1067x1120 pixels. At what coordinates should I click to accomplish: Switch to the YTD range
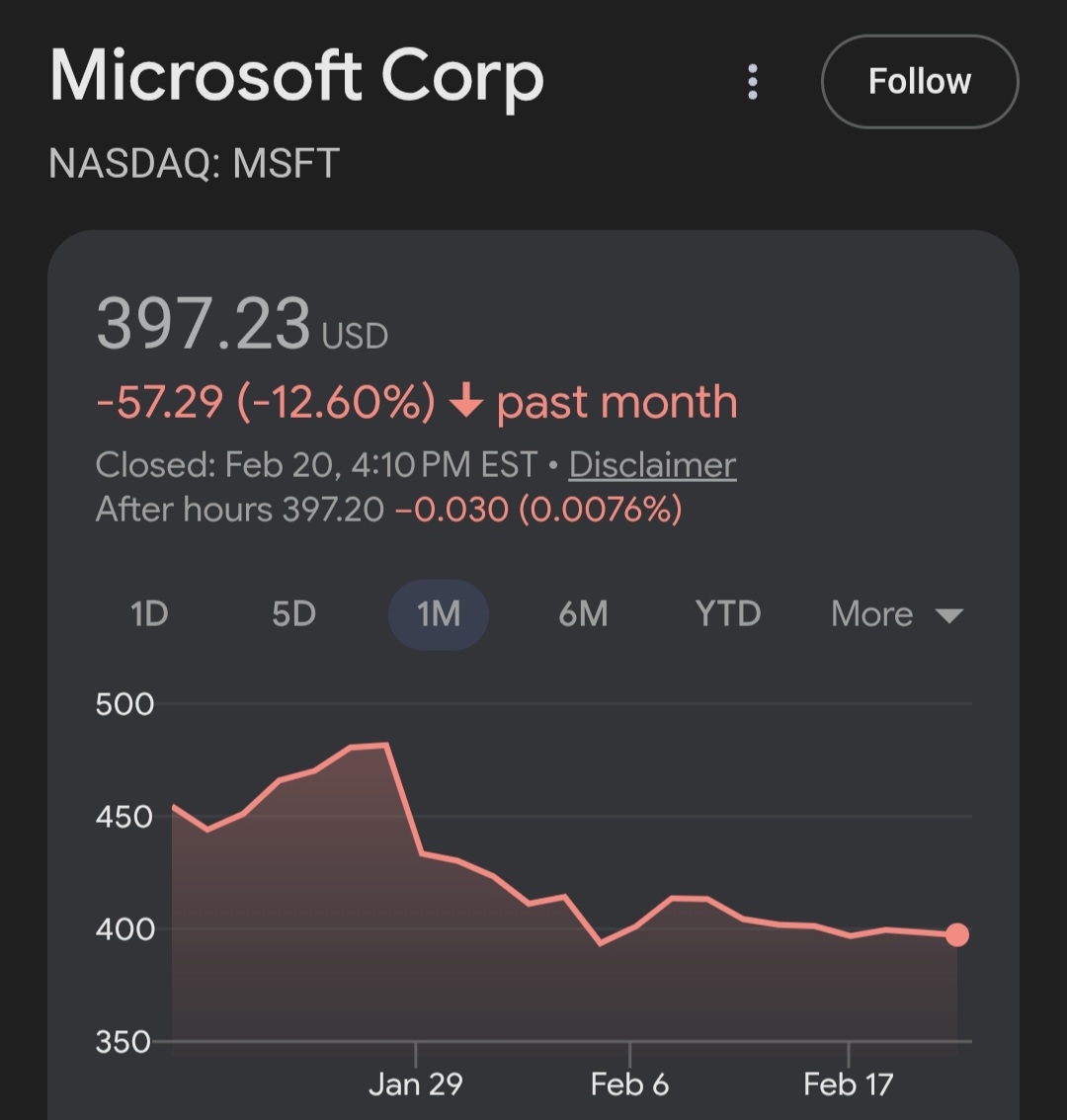point(728,614)
